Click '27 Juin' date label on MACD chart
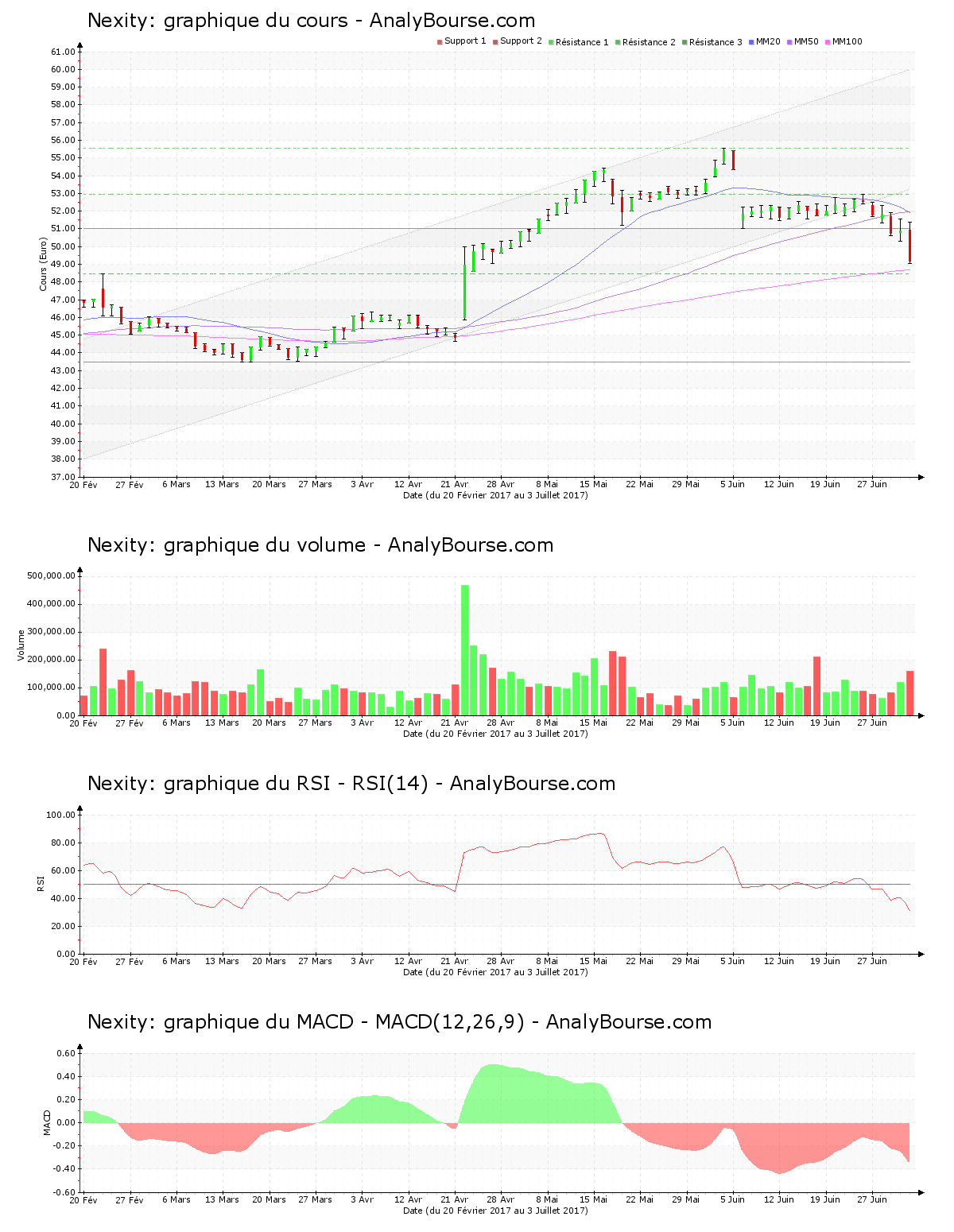Image resolution: width=954 pixels, height=1232 pixels. 872,1199
